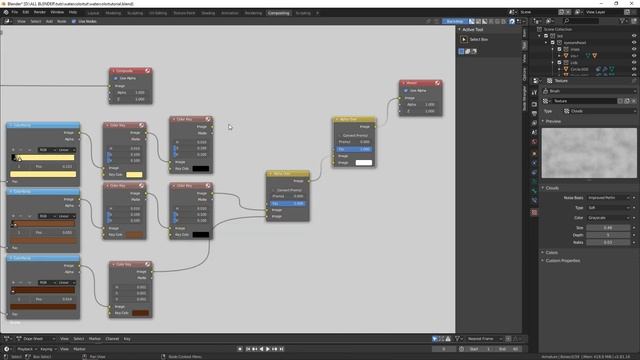Switch to the Layout workspace tab
This screenshot has width=640, height=360.
tap(93, 13)
